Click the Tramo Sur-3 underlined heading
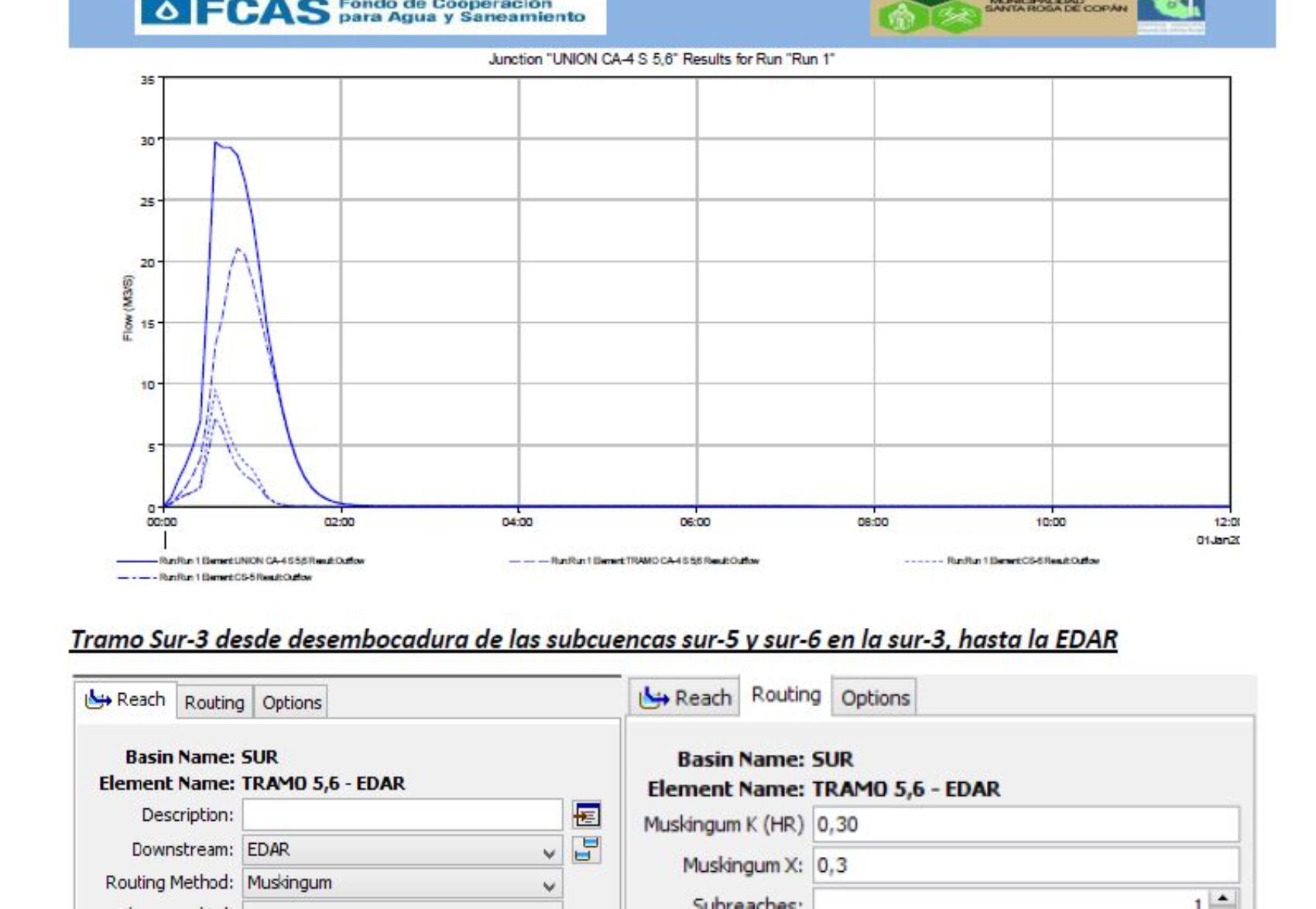Screen dimensions: 1316x909 coord(593,640)
